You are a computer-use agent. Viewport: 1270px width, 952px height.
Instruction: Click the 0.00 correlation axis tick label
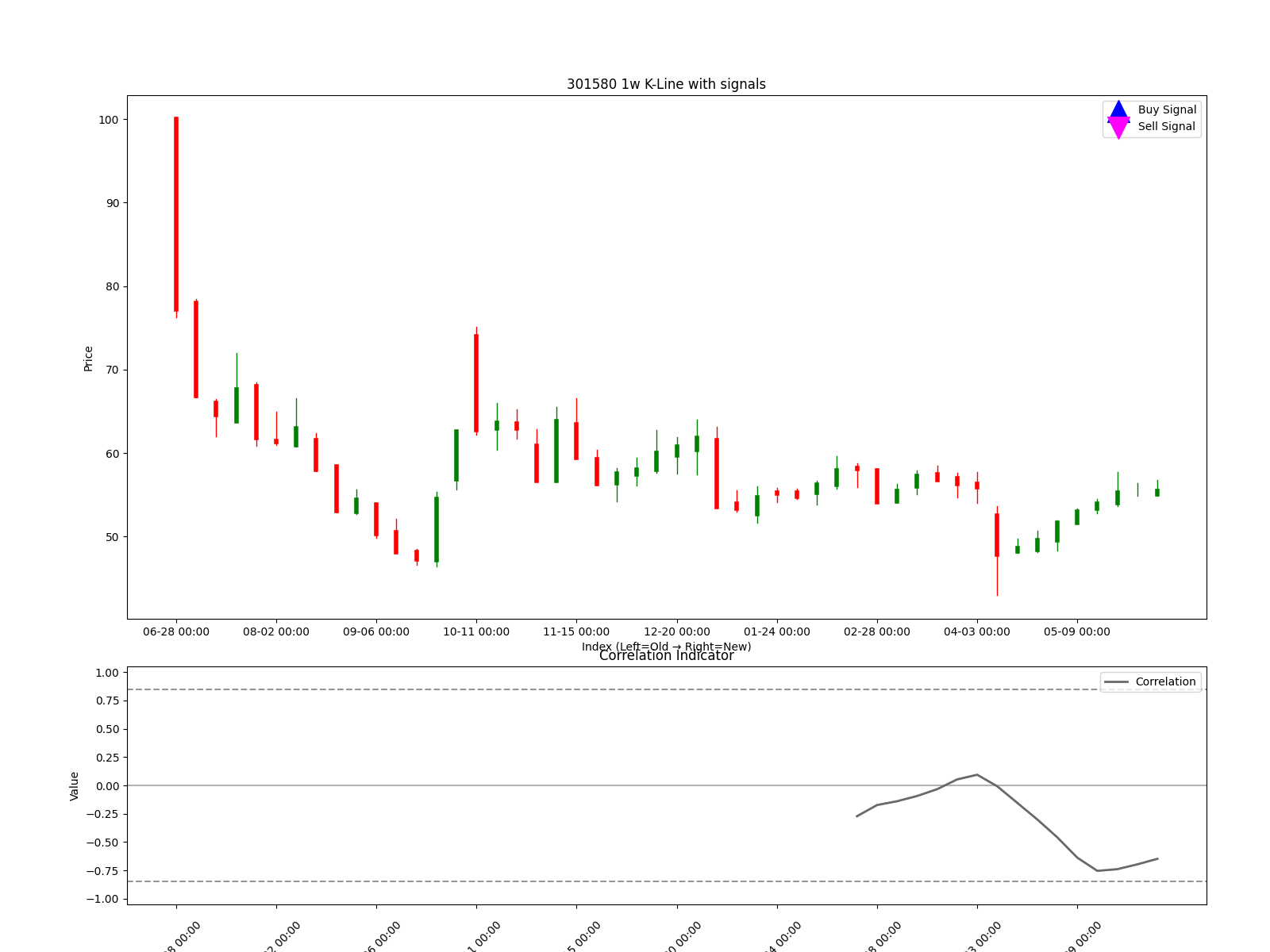point(107,785)
